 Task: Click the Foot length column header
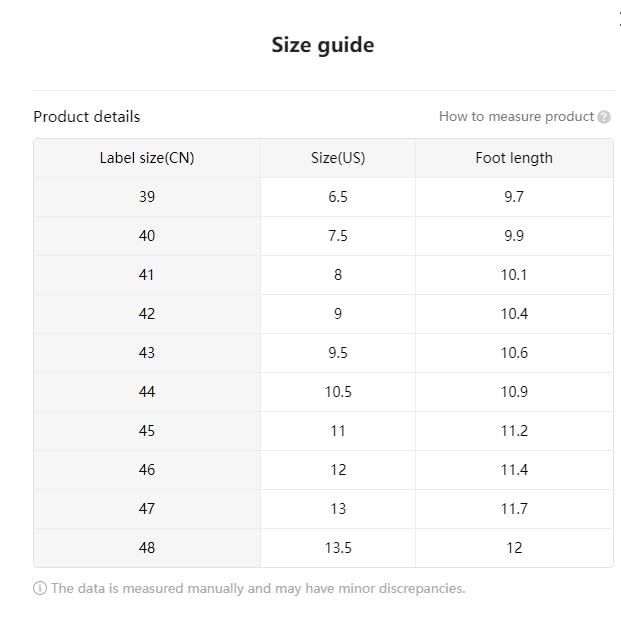514,158
